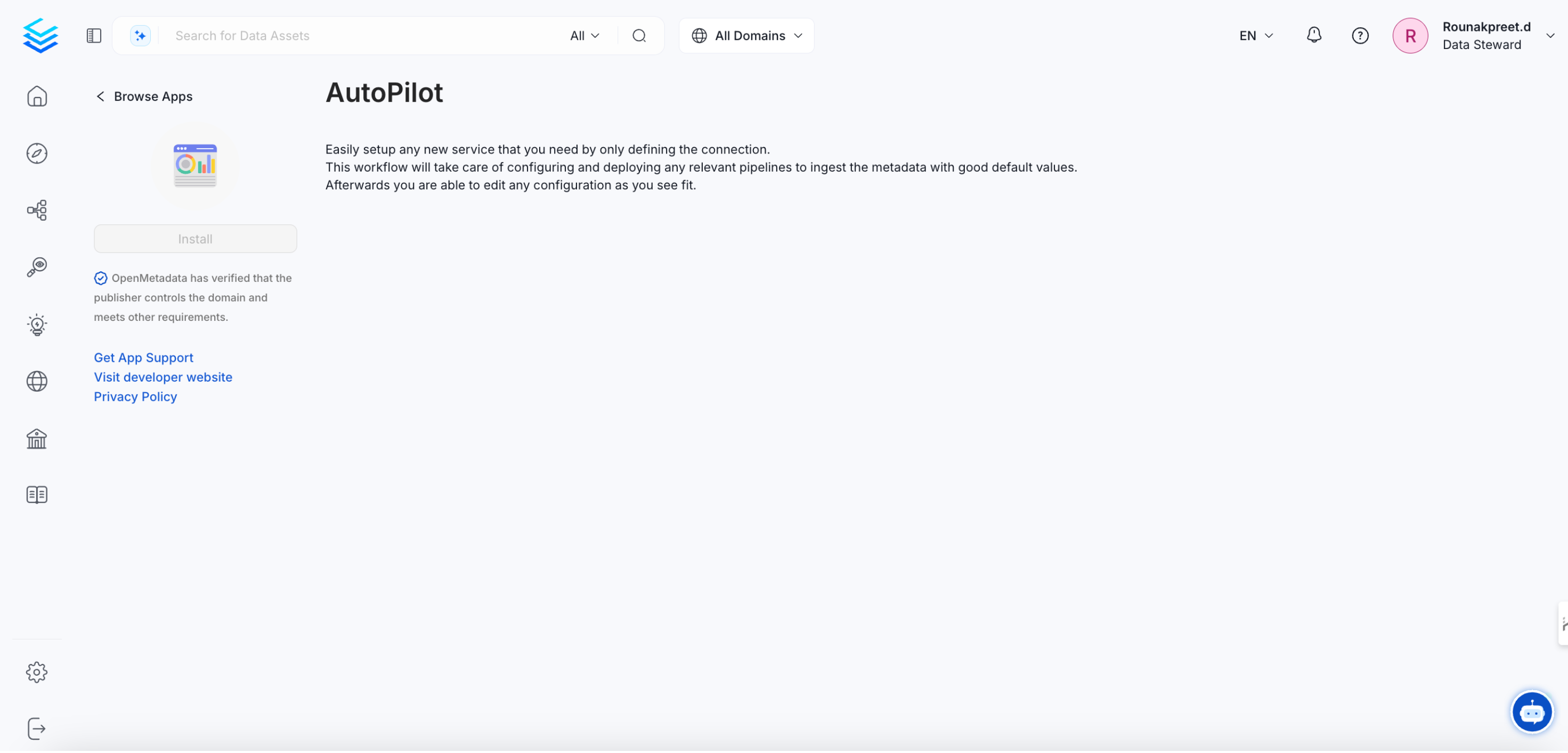Open the Home page from sidebar
The image size is (1568, 753).
(37, 96)
